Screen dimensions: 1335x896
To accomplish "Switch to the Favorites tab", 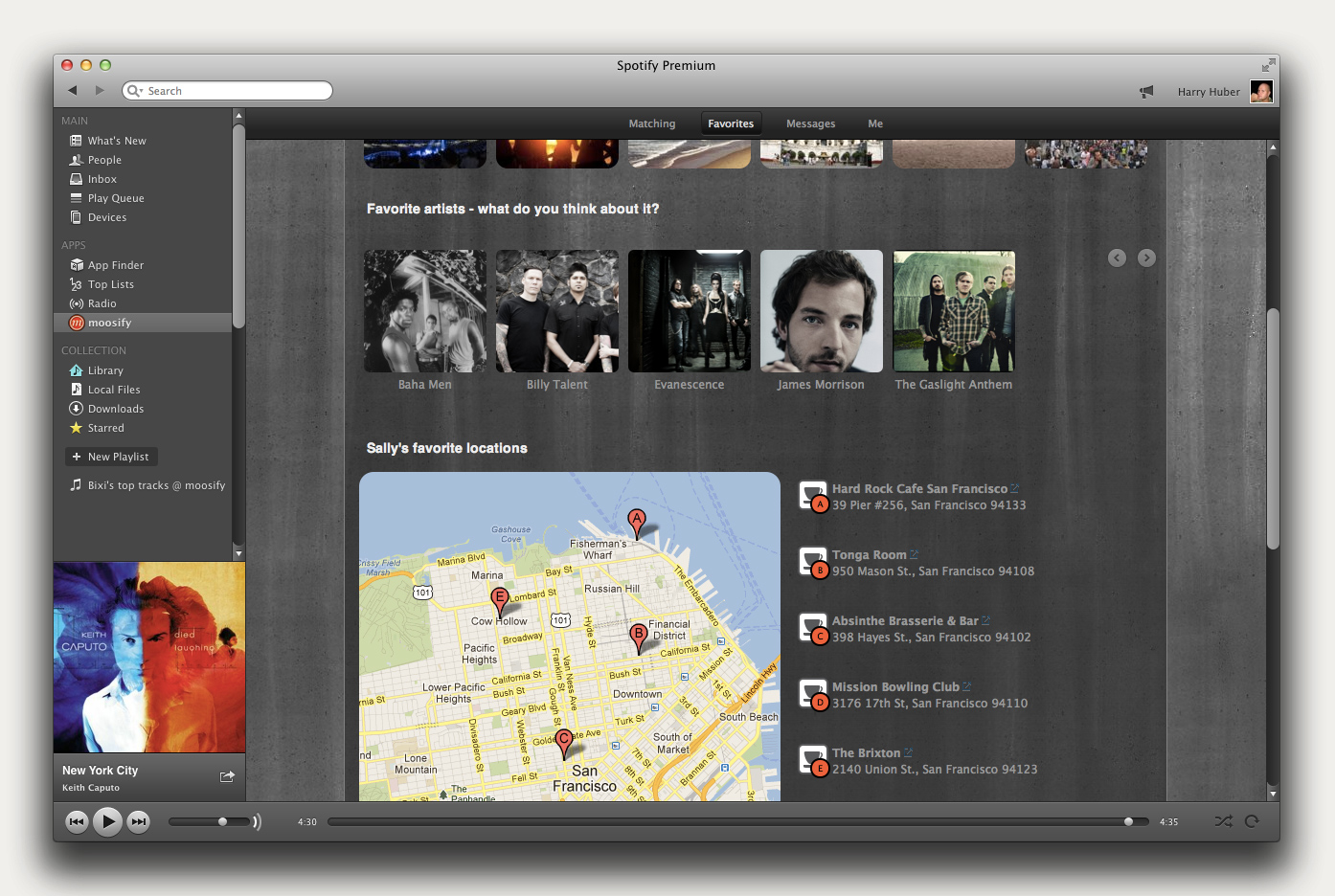I will click(x=731, y=123).
